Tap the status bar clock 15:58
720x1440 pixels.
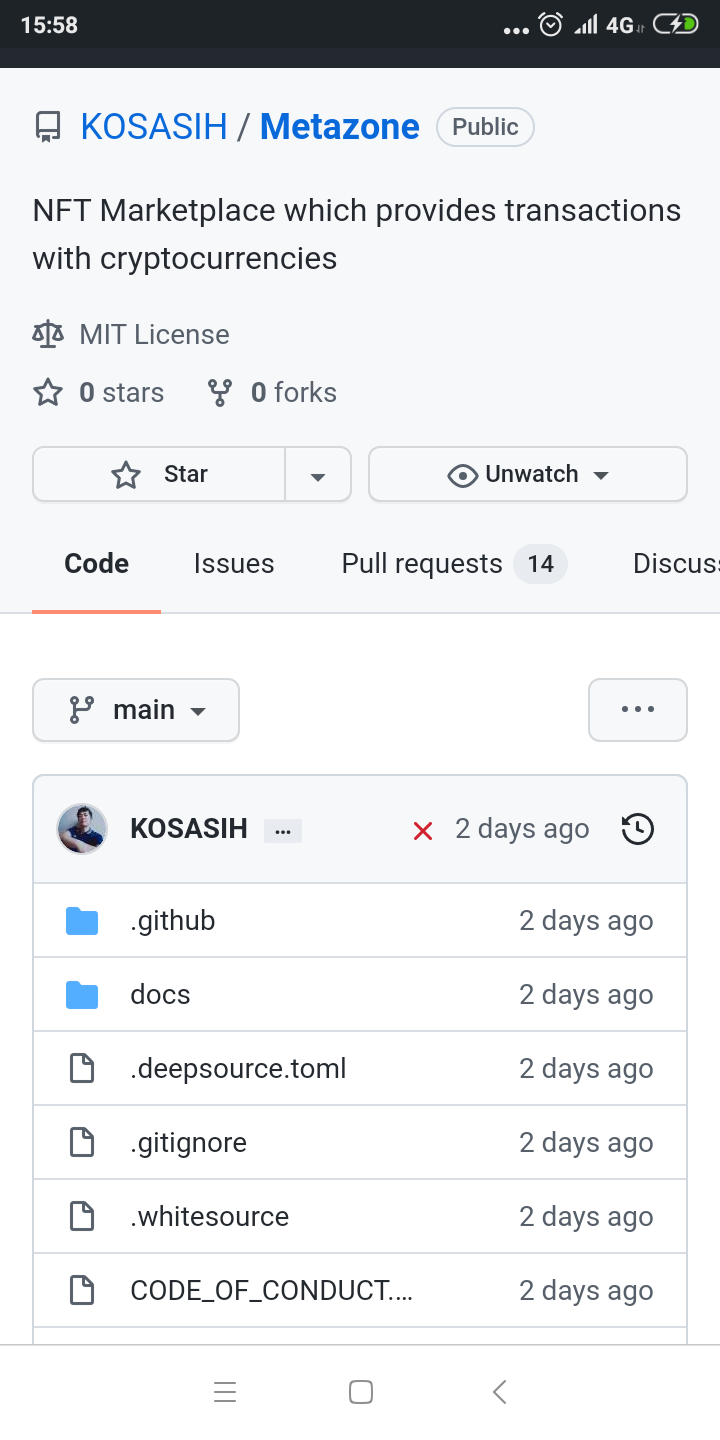(49, 25)
